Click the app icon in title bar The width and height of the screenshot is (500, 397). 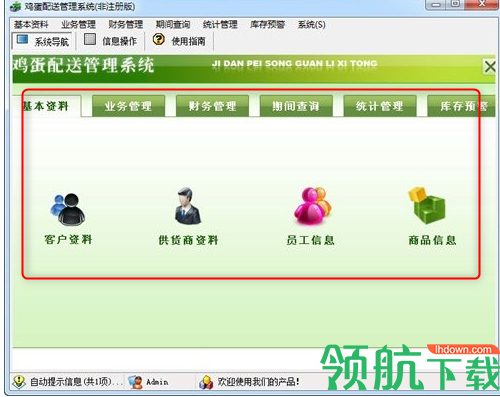click(x=15, y=6)
